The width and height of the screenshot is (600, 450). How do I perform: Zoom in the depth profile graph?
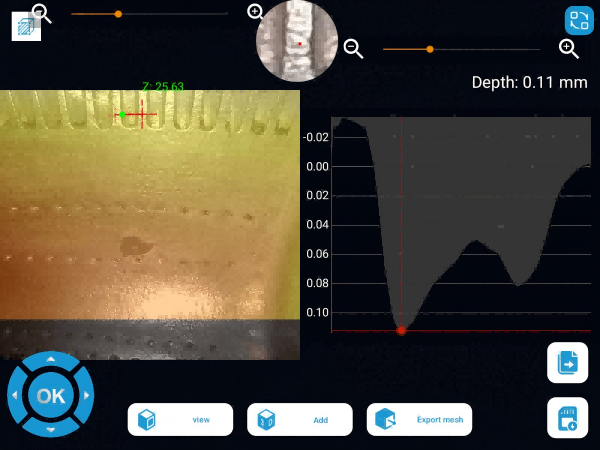pos(569,49)
